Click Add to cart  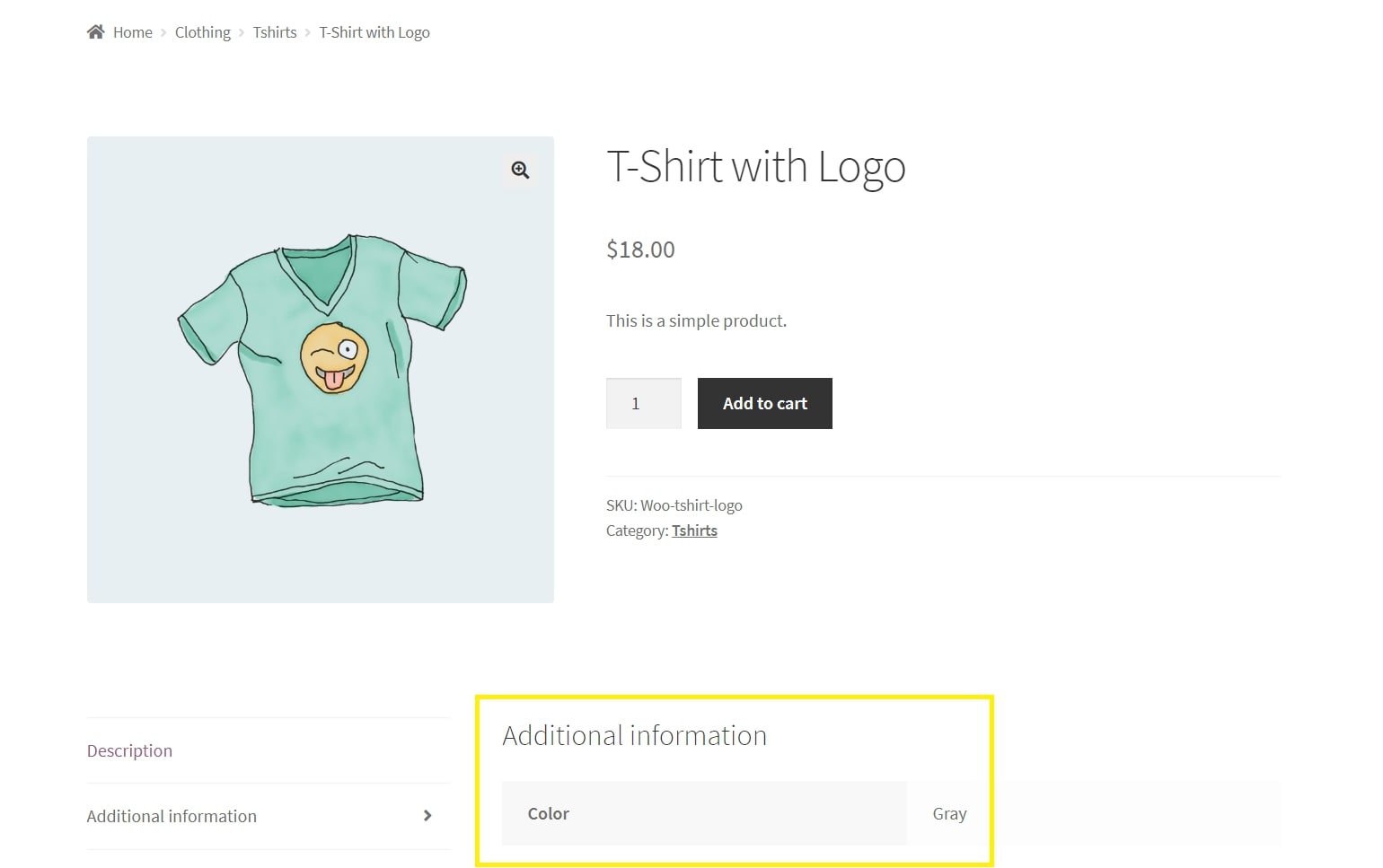click(x=764, y=403)
